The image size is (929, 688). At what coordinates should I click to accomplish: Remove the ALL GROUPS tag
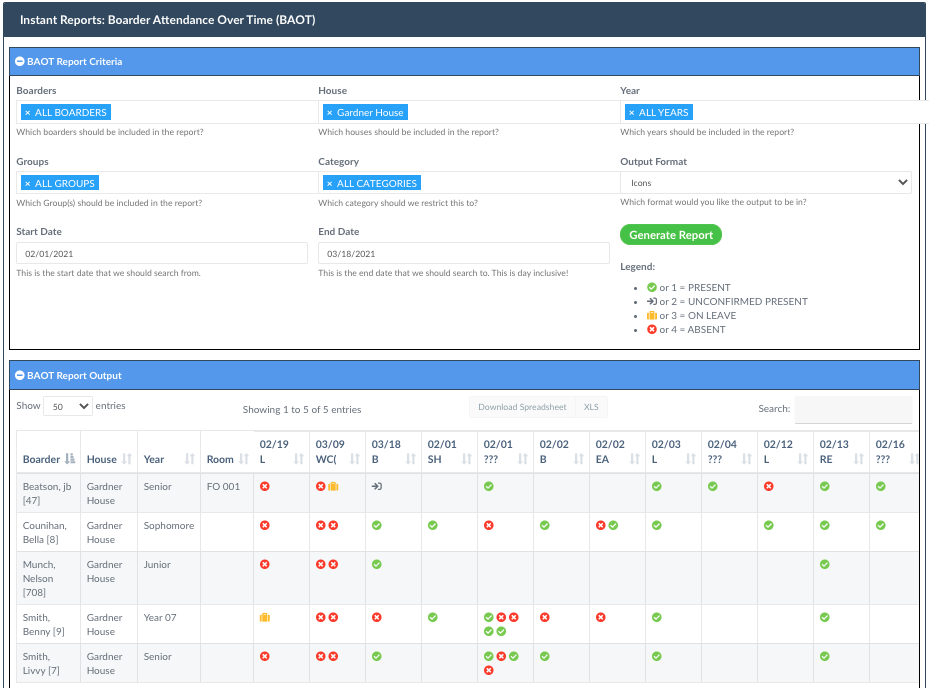point(27,184)
